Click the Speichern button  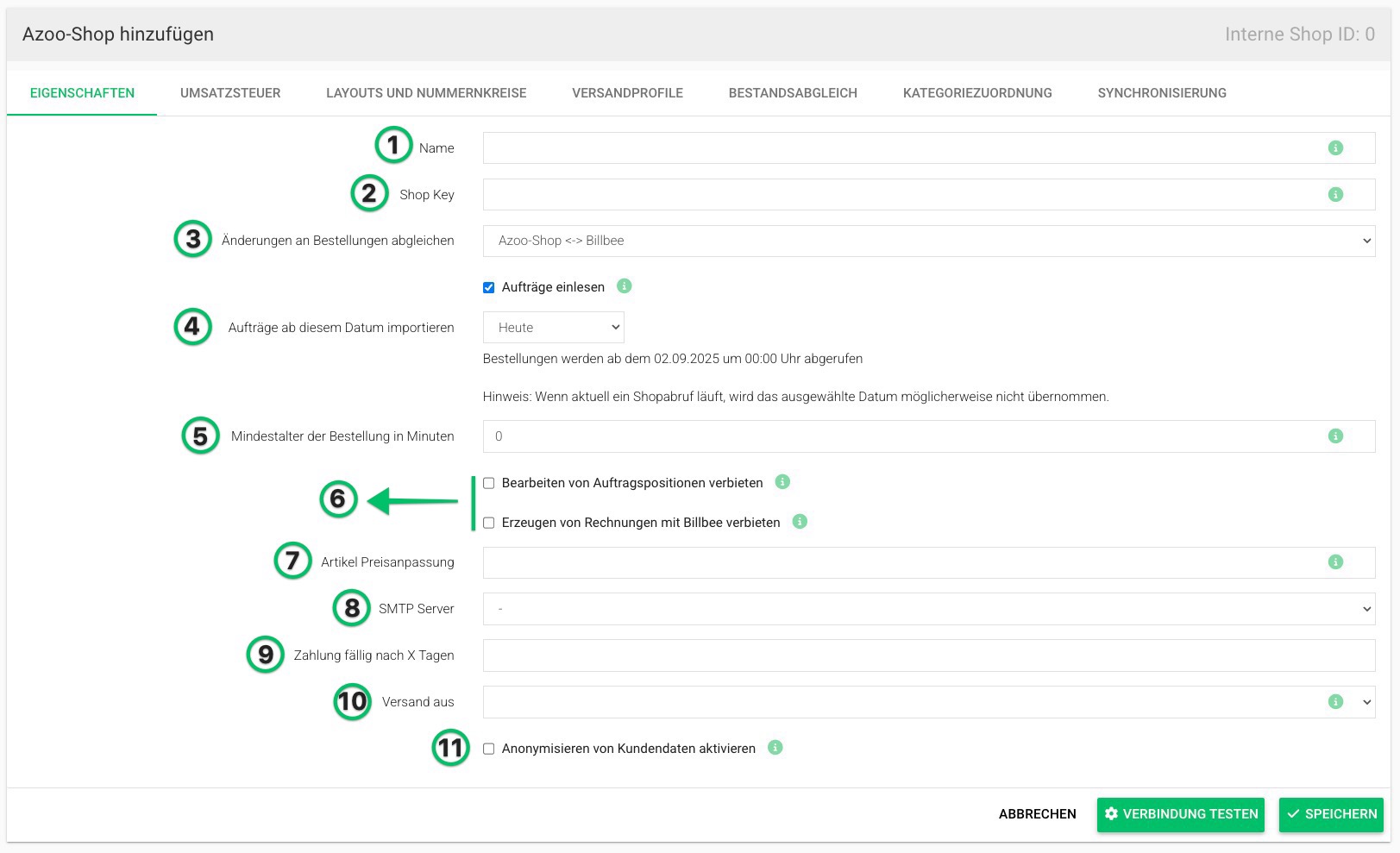point(1331,814)
